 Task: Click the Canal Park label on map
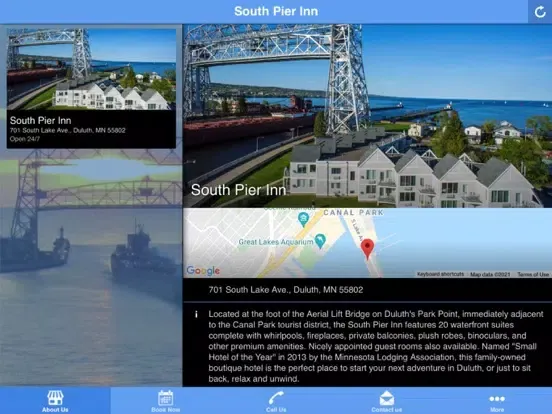(353, 212)
